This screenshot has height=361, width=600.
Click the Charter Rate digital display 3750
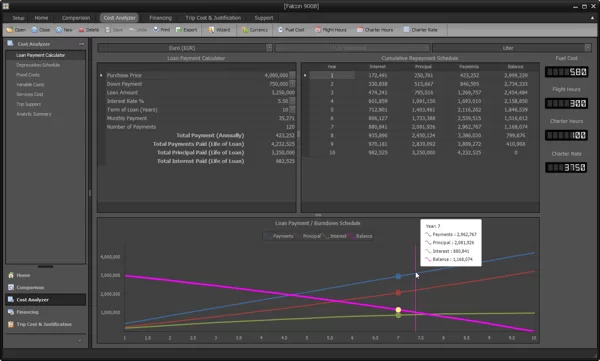[566, 167]
